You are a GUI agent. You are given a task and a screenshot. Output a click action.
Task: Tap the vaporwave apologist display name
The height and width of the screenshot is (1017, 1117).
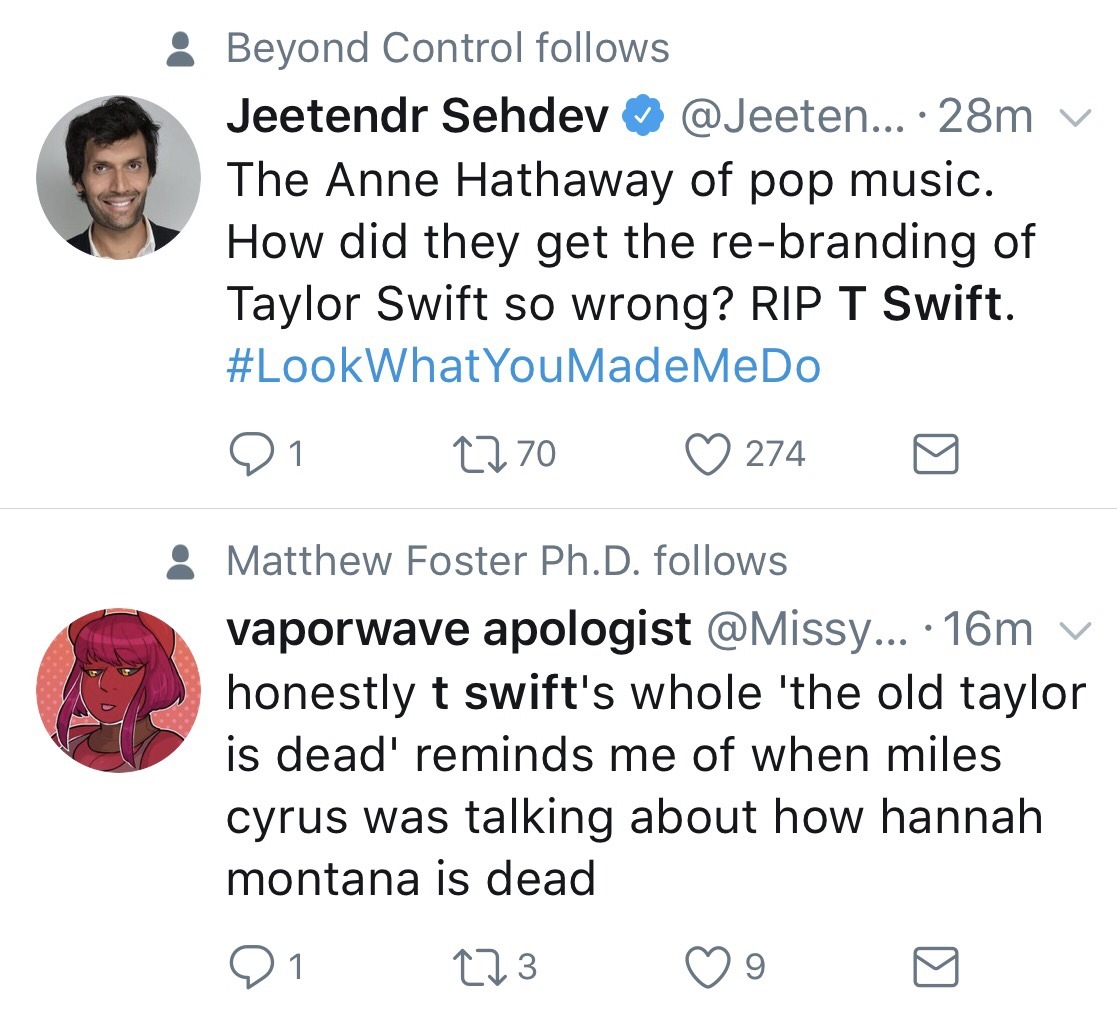coord(458,629)
